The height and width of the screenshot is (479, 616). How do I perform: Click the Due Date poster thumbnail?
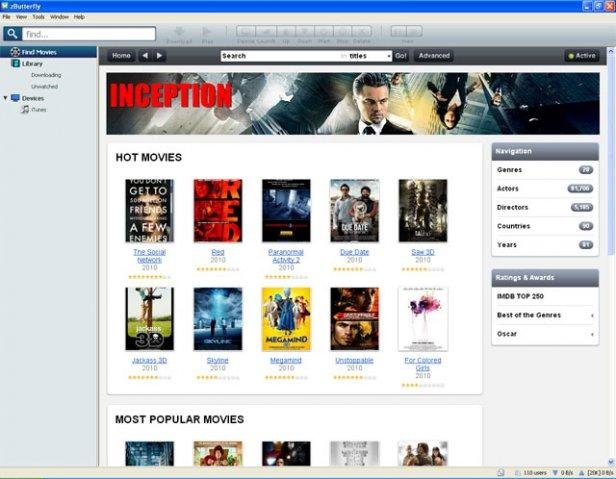354,211
